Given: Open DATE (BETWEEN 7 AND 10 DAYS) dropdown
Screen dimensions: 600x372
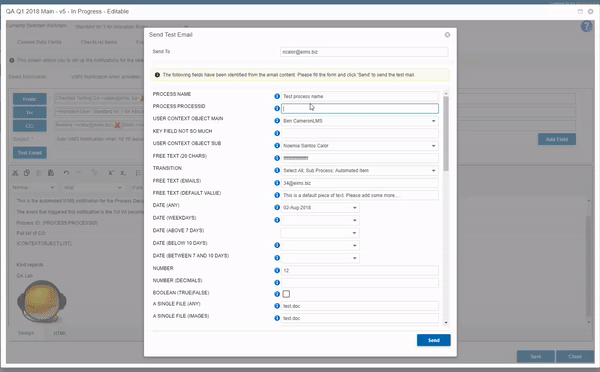Looking at the screenshot, I should [355, 258].
